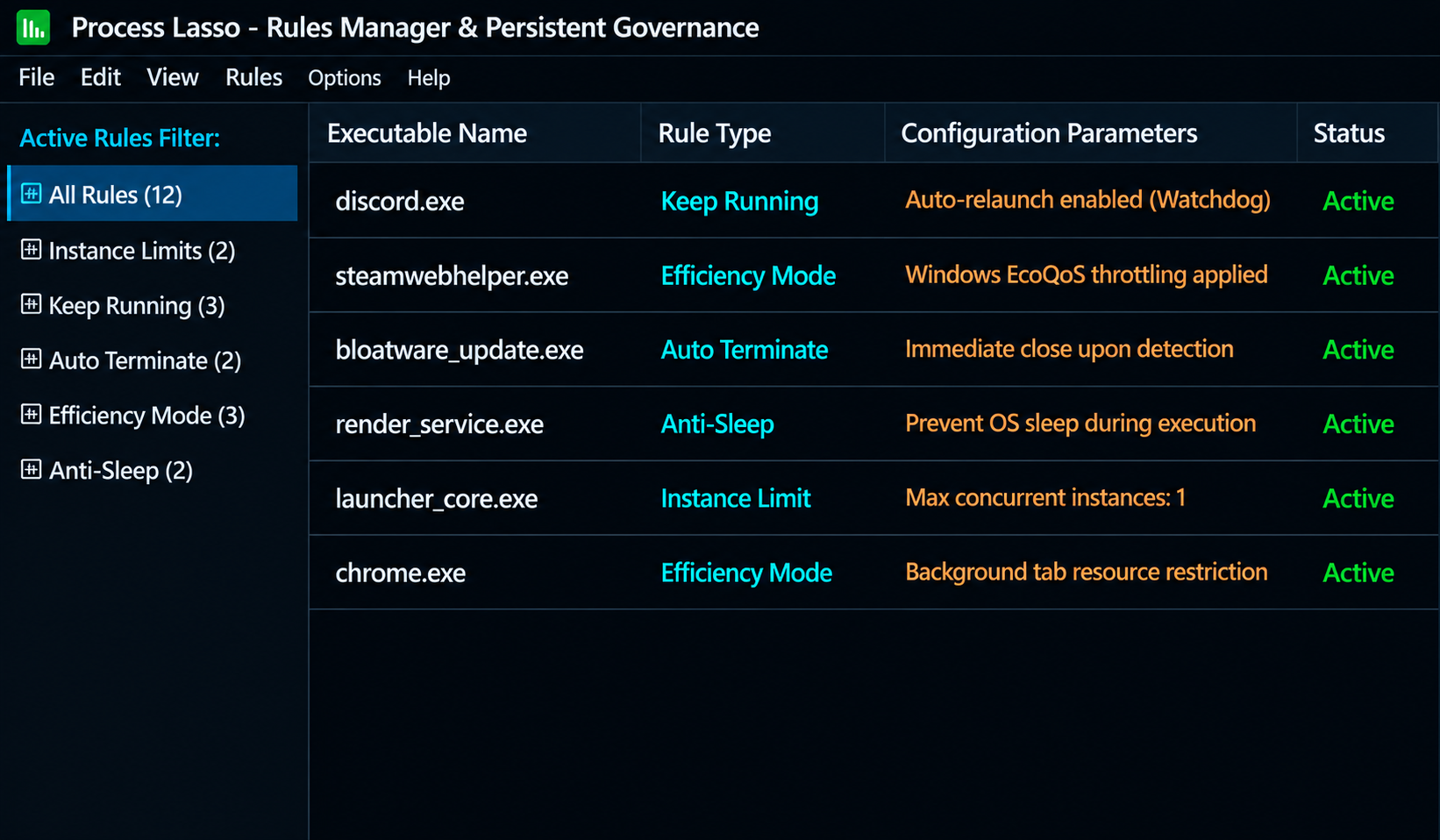The width and height of the screenshot is (1440, 840).
Task: Click the Process Lasso green app icon
Action: (x=33, y=27)
